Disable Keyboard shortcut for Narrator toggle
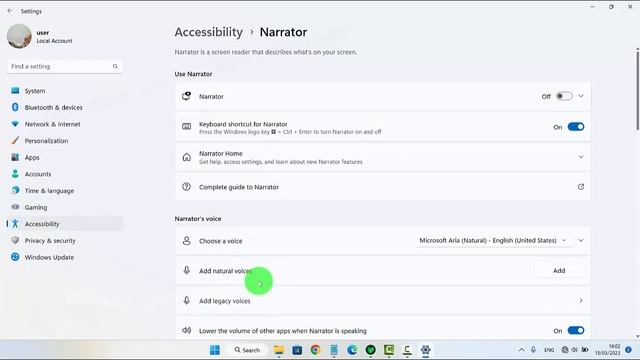The height and width of the screenshot is (360, 640). [x=576, y=127]
